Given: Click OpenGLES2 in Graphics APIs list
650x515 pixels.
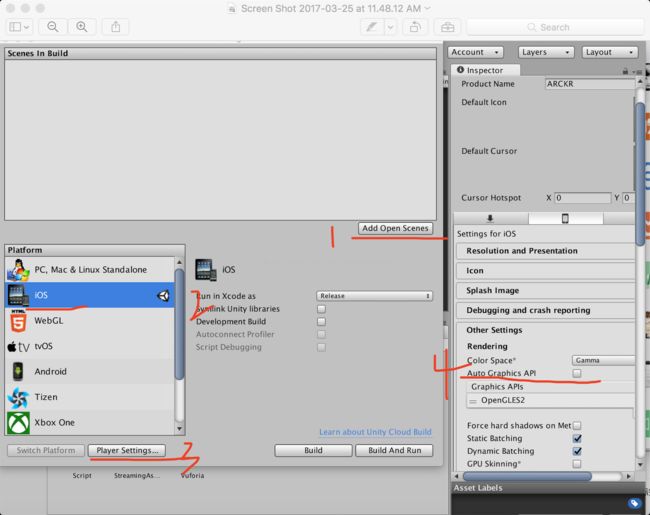Looking at the screenshot, I should point(502,400).
